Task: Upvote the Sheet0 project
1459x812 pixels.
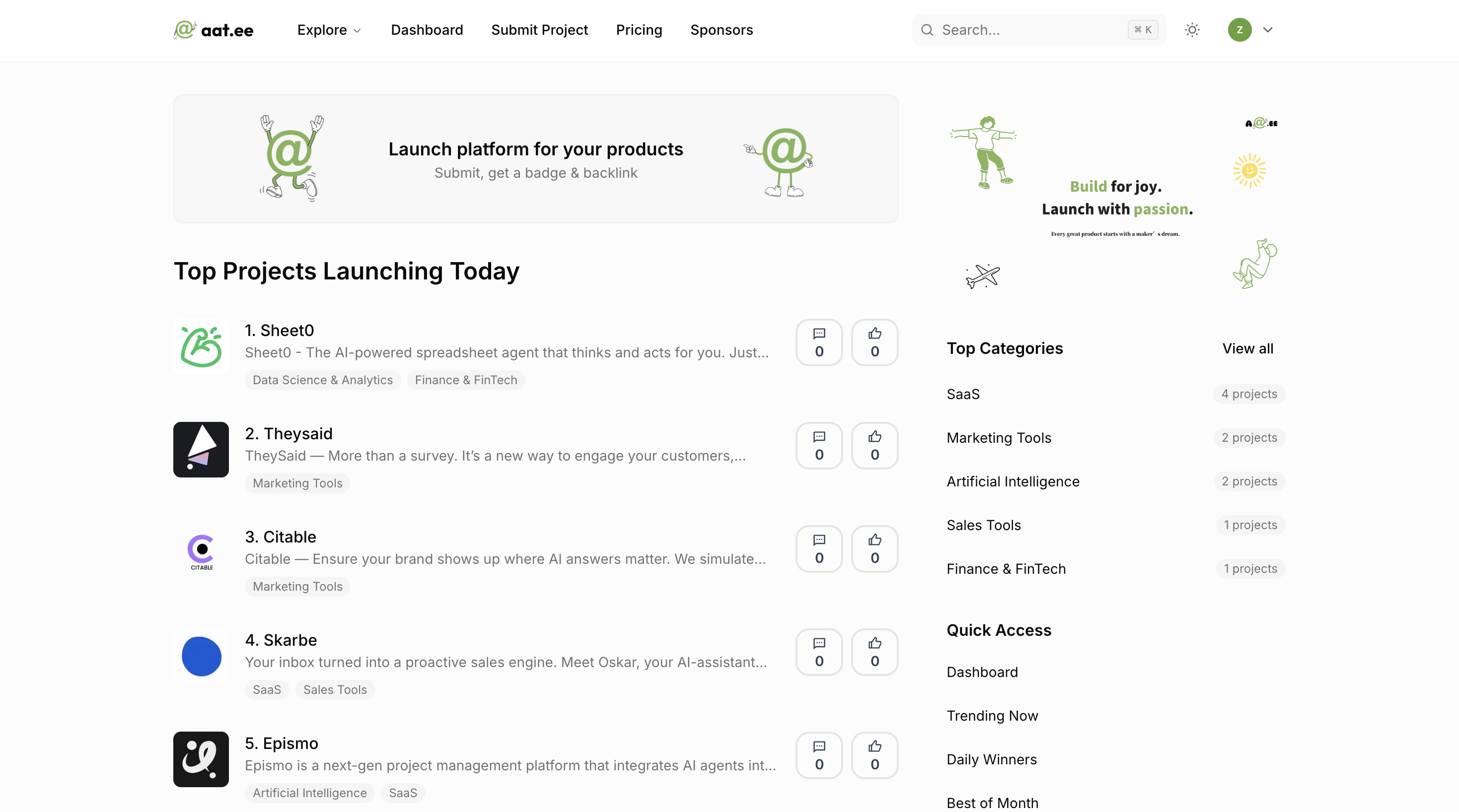Action: 874,342
